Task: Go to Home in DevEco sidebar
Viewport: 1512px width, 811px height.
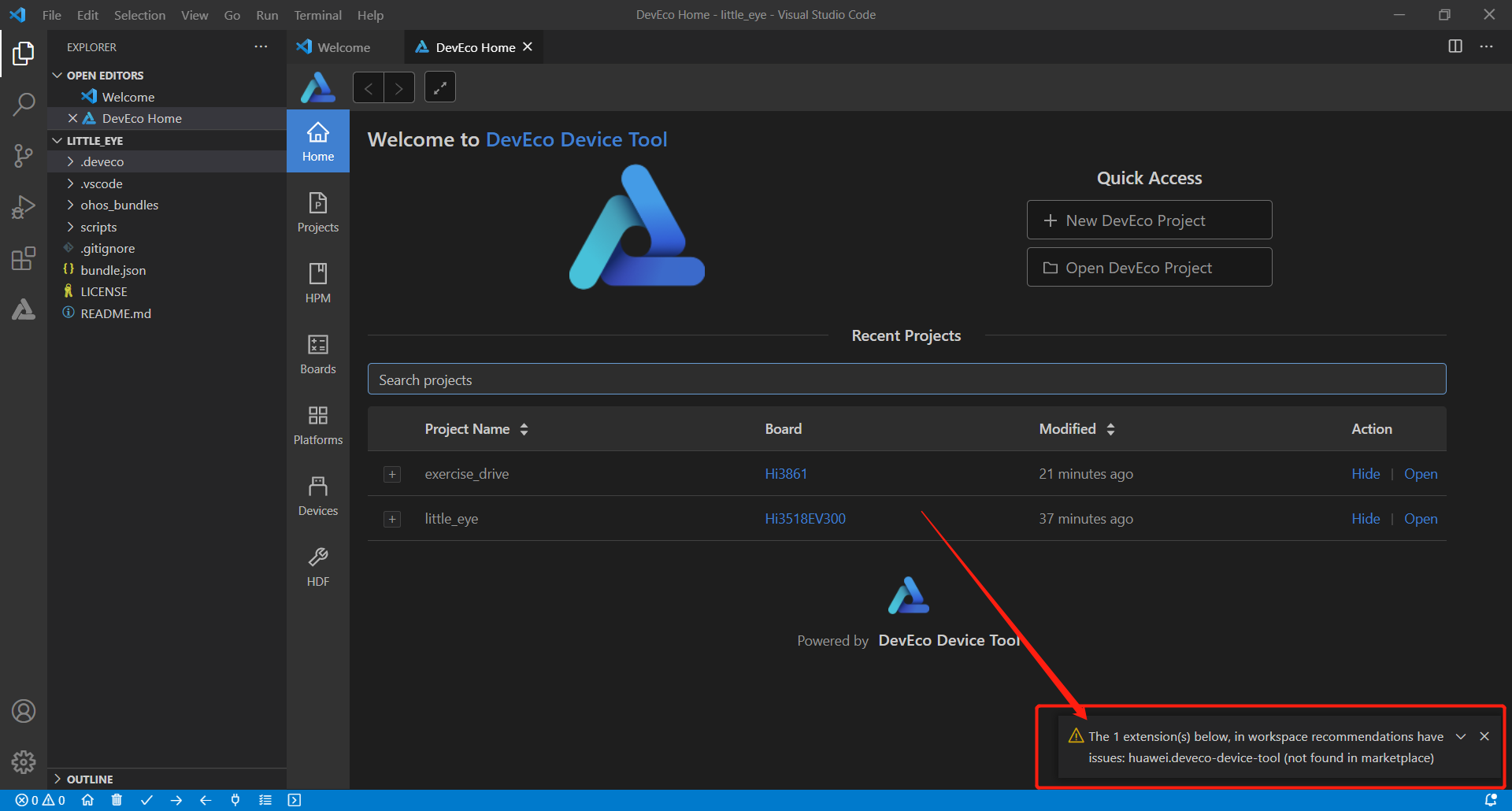Action: point(318,142)
